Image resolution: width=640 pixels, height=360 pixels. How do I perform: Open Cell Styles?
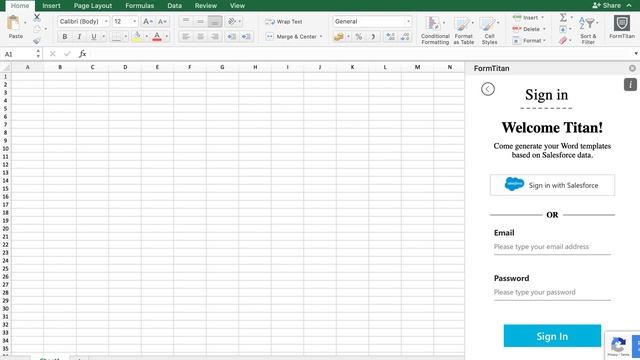(489, 30)
